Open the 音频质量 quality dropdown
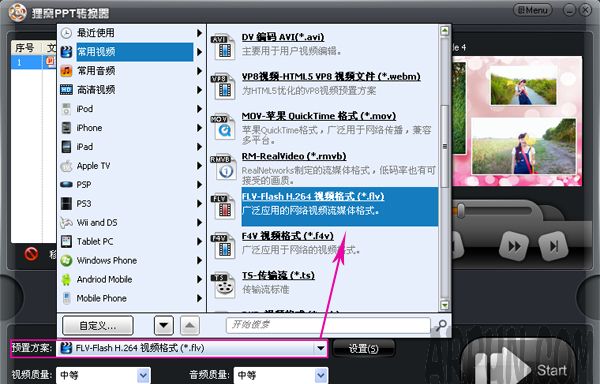 pos(321,376)
